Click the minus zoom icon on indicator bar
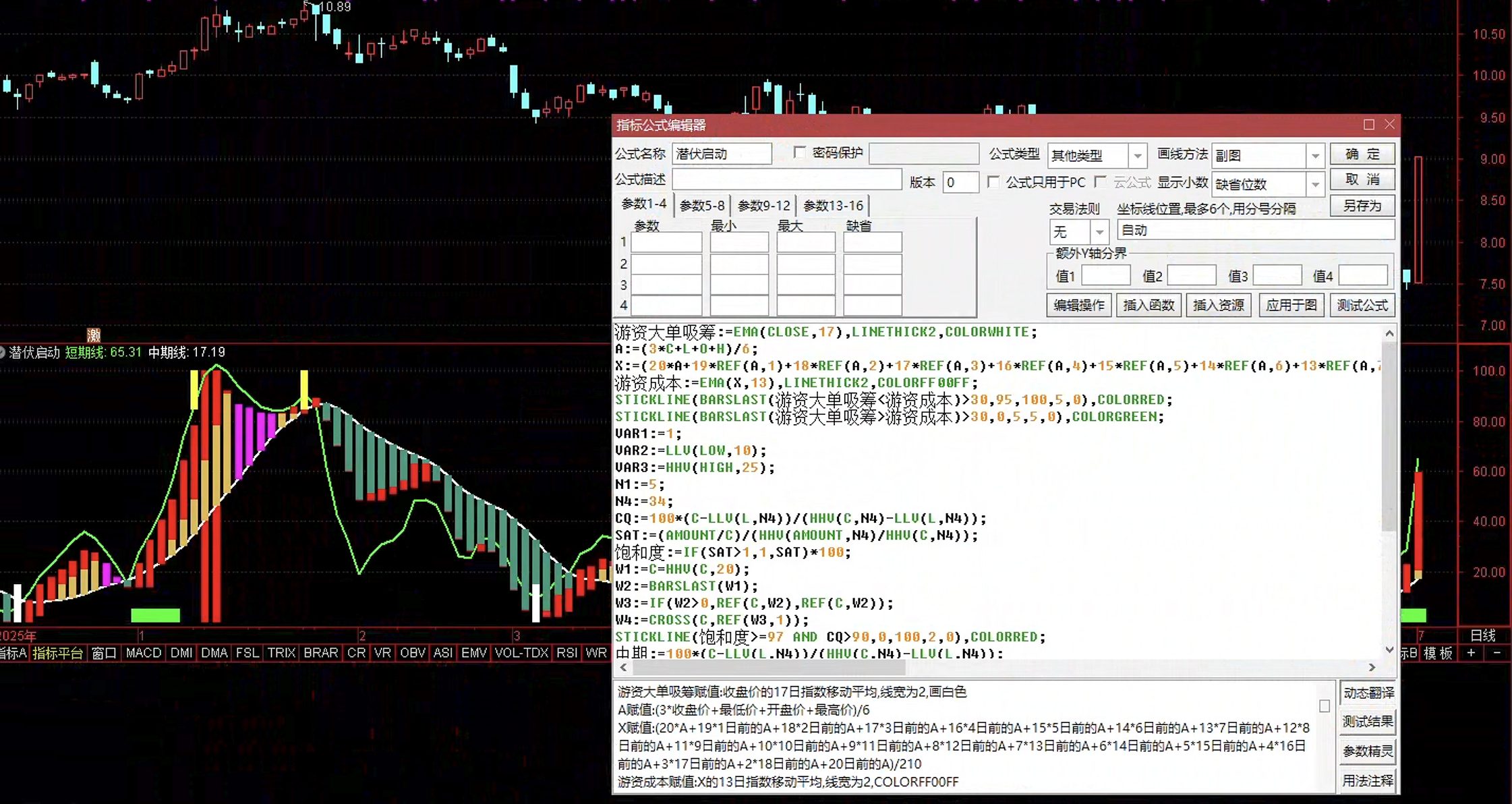This screenshot has width=1512, height=804. coord(1497,653)
